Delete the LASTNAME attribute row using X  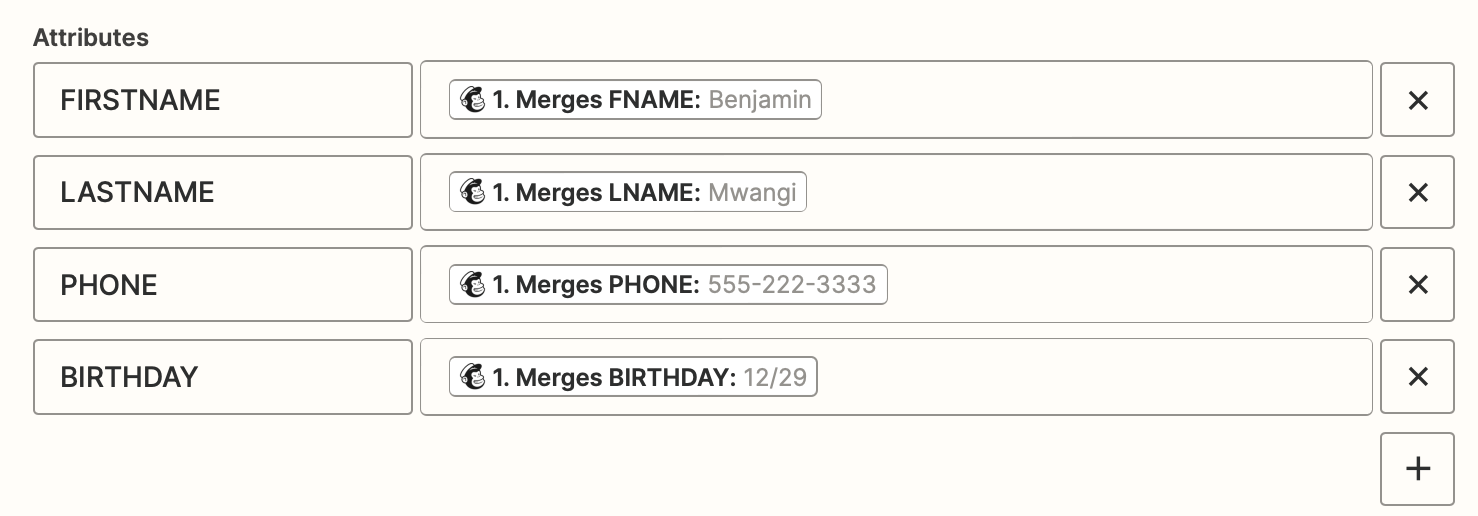point(1417,192)
